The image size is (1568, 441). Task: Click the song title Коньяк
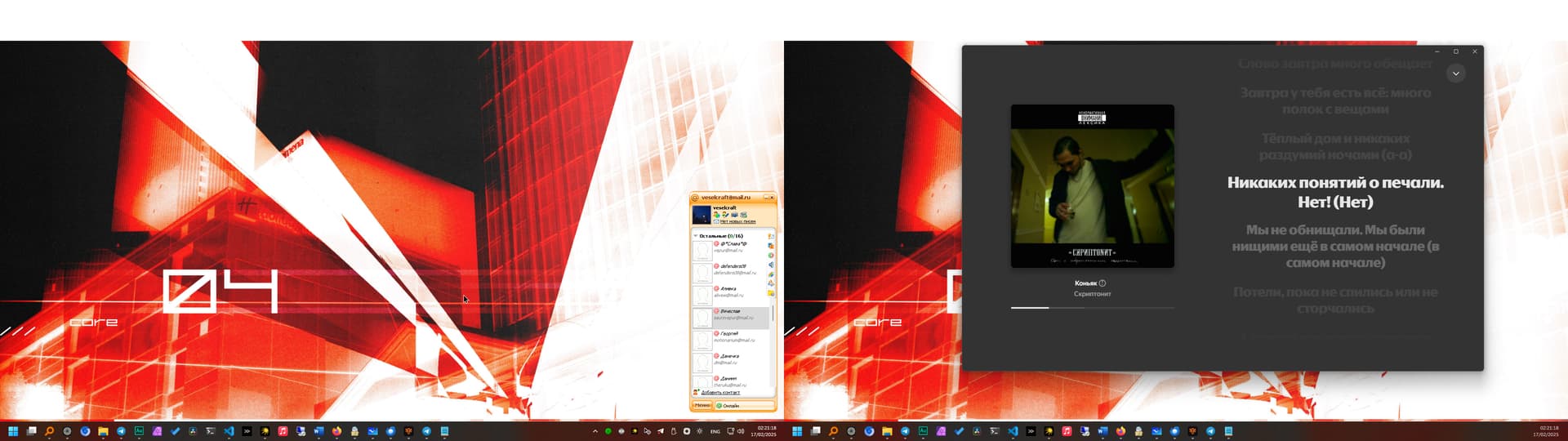pos(1085,283)
